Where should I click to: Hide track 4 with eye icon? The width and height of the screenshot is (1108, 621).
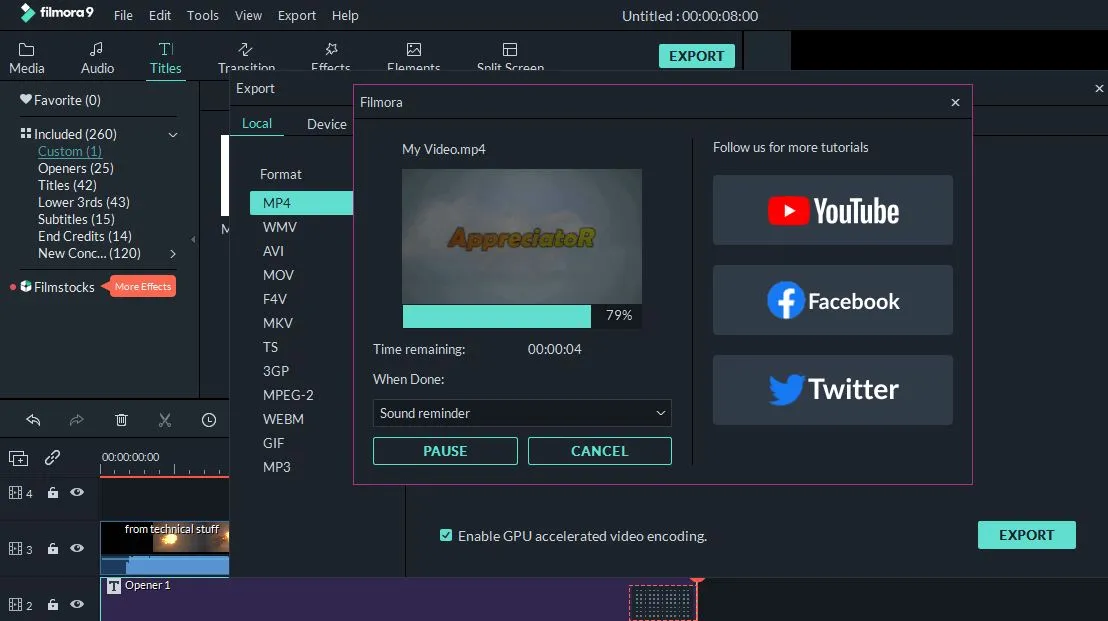(77, 492)
